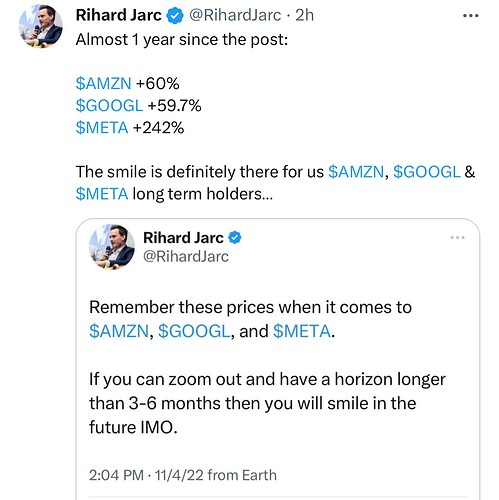499x500 pixels.
Task: Click $META before 'long term holders'
Action: [102, 194]
